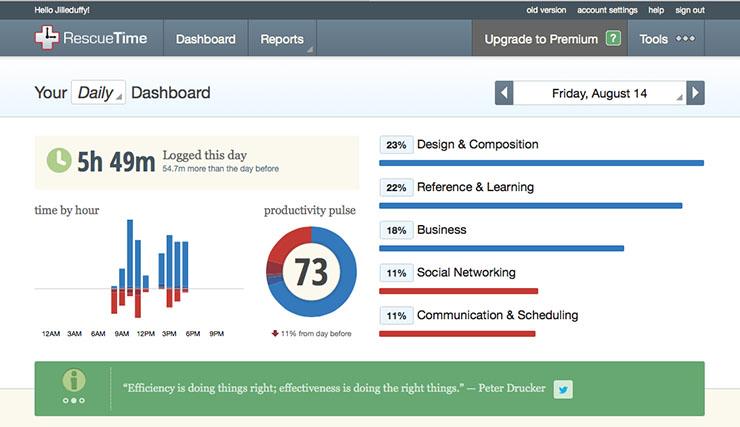The width and height of the screenshot is (740, 427).
Task: Open the Social Networking category
Action: coord(466,273)
